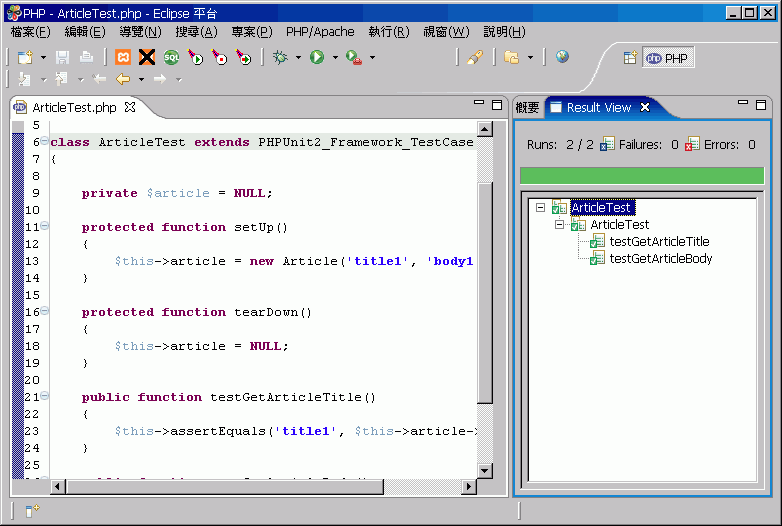Collapse the nested ArticleTest tree node
782x526 pixels.
(560, 225)
